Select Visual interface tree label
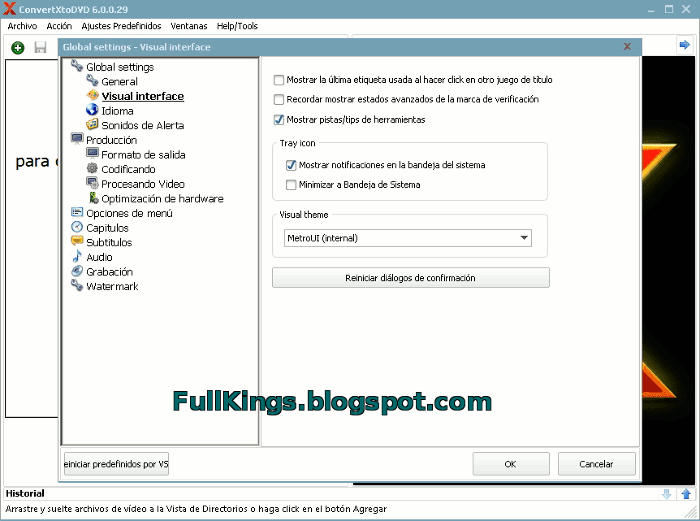The height and width of the screenshot is (521, 700). [x=143, y=96]
